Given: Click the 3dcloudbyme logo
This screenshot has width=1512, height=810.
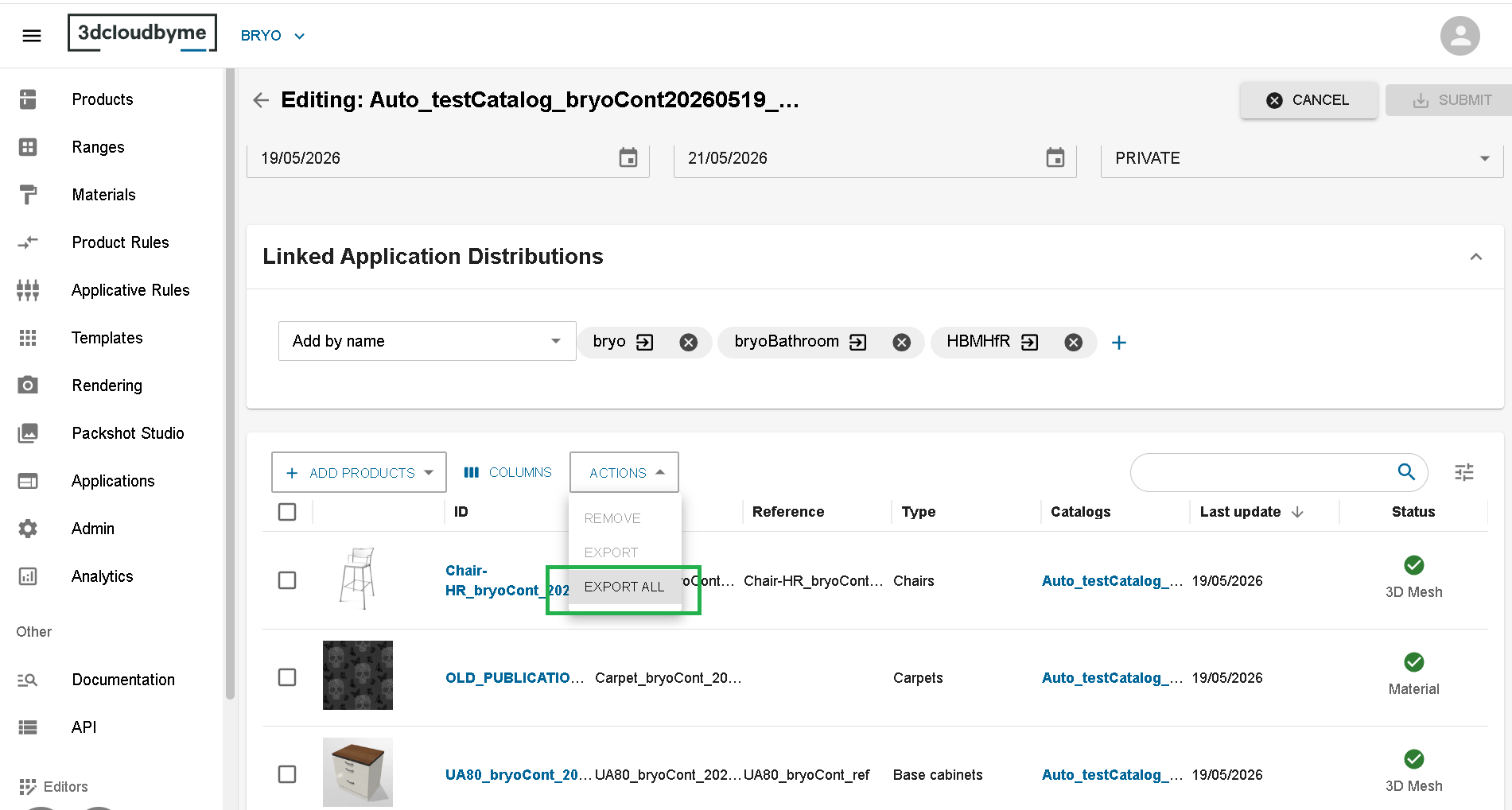Looking at the screenshot, I should pos(142,33).
